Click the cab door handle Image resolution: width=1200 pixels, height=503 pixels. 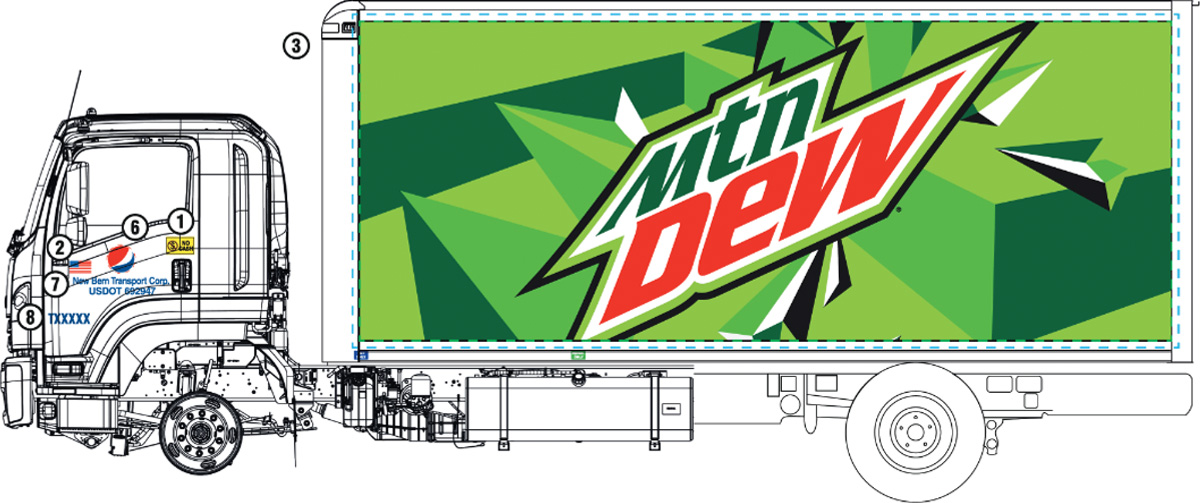pos(181,275)
